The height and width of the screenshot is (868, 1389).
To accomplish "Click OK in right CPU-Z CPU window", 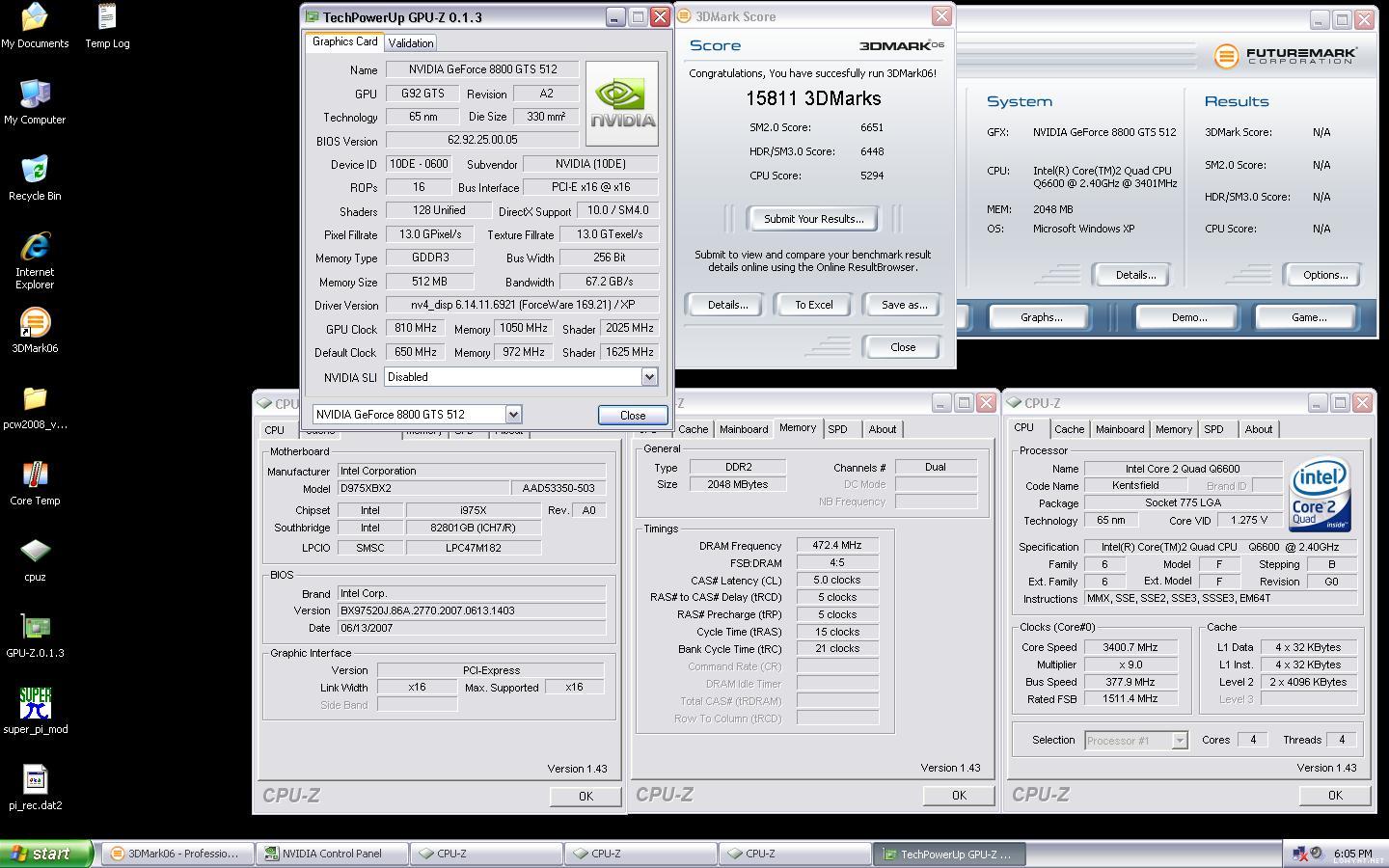I will (1334, 795).
